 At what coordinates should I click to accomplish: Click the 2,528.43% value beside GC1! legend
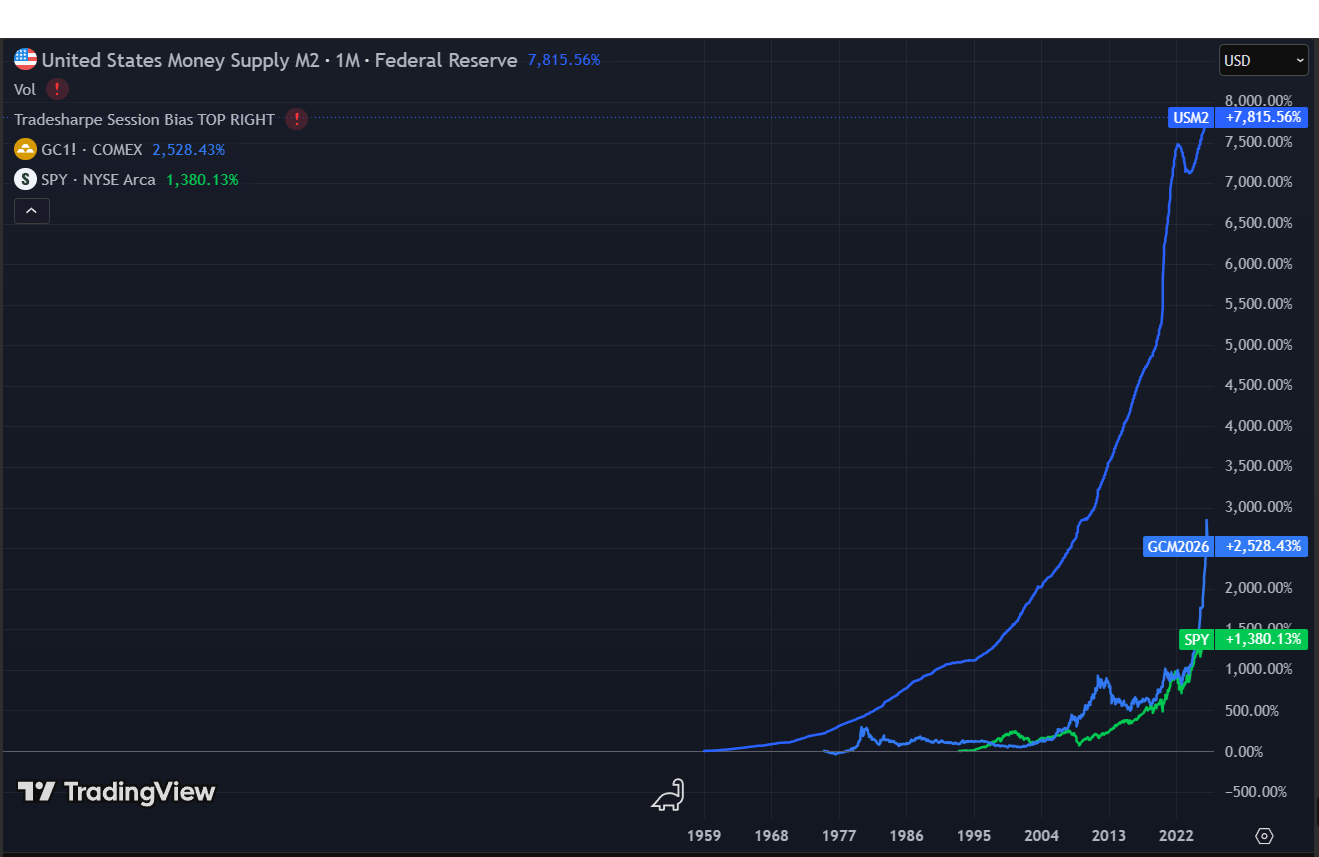[188, 149]
